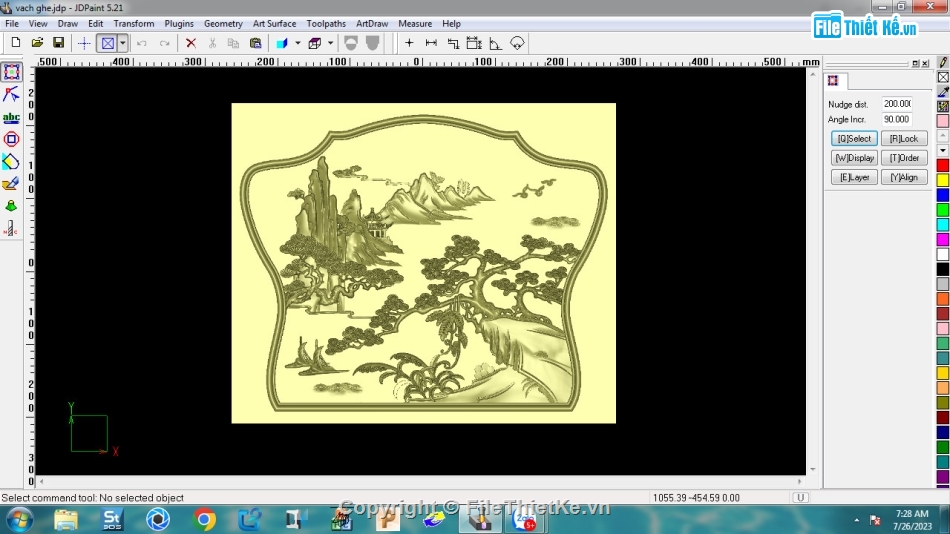This screenshot has width=950, height=534.
Task: Save the file with the floppy icon
Action: pos(58,42)
